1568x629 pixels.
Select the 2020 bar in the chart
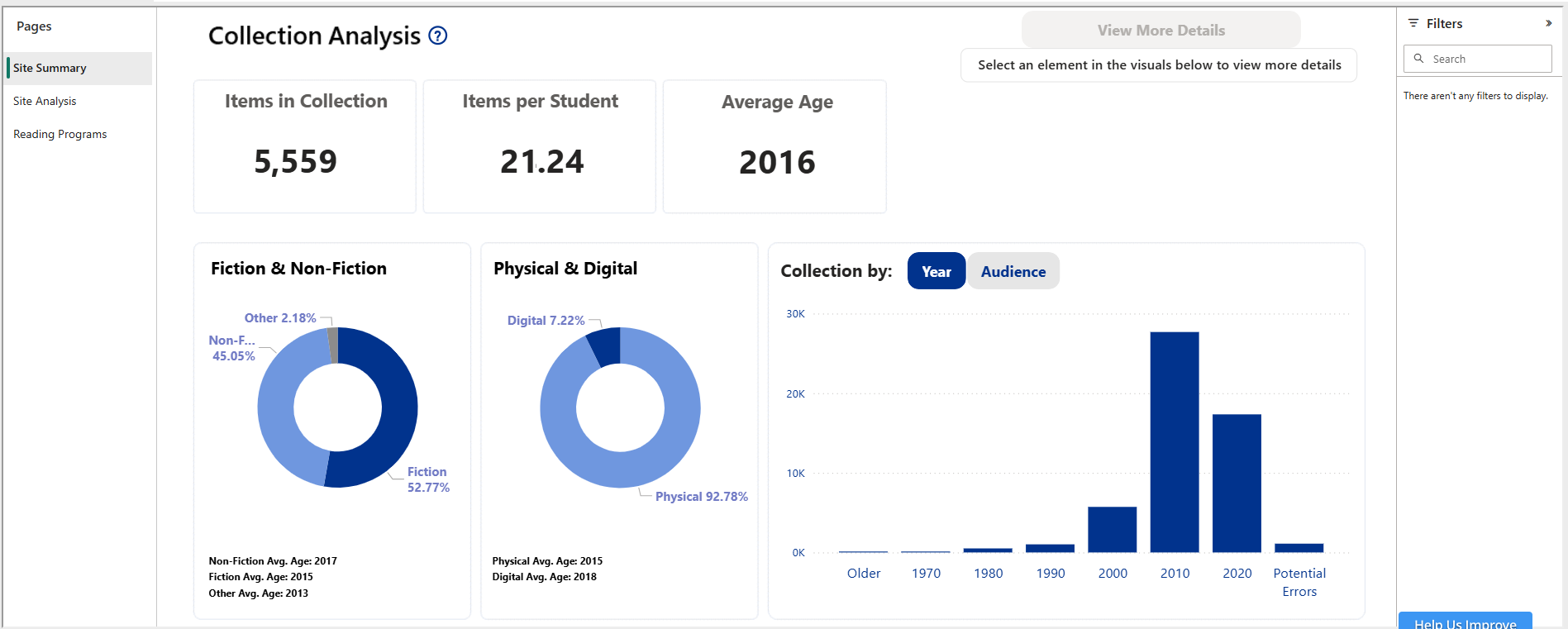[1237, 483]
